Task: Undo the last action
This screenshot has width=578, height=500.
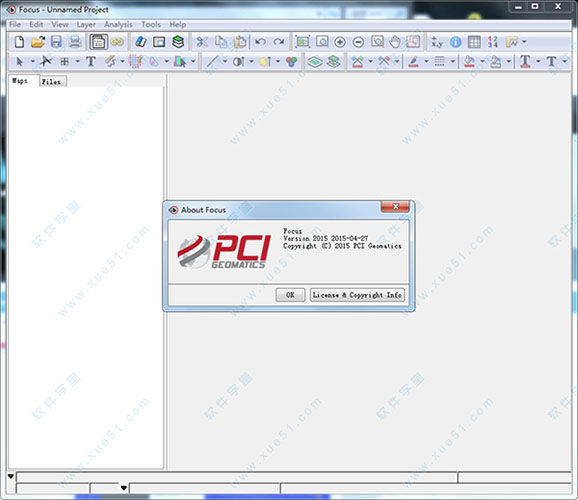Action: tap(260, 42)
